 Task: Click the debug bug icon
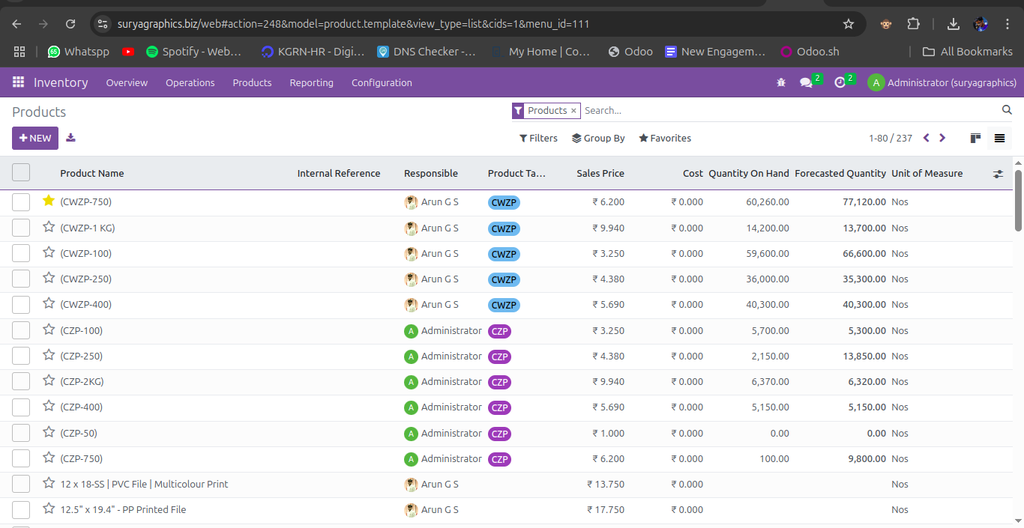click(780, 83)
